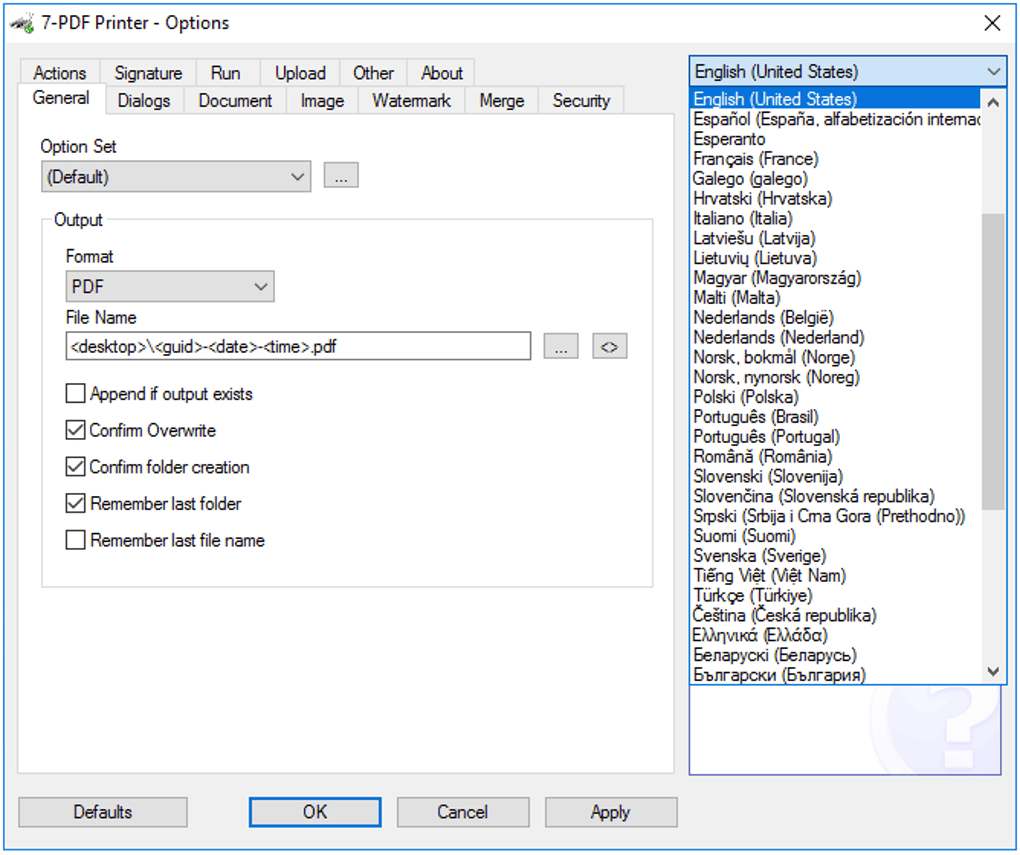
Task: Choose Nederlands (België)
Action: pyautogui.click(x=835, y=318)
